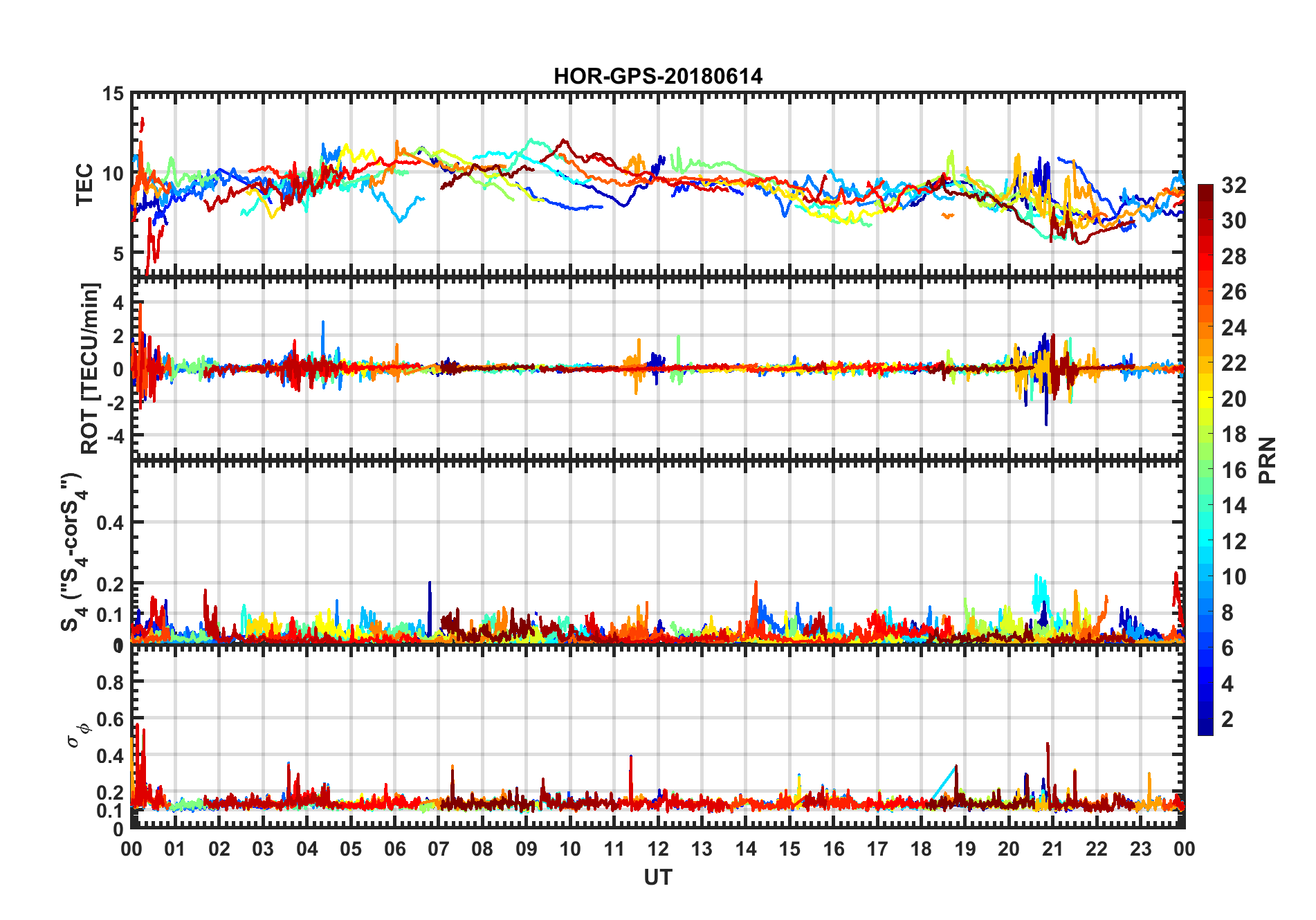The width and height of the screenshot is (1316, 920).
Task: Click the ROT [TECU/min] axis label
Action: tap(90, 368)
